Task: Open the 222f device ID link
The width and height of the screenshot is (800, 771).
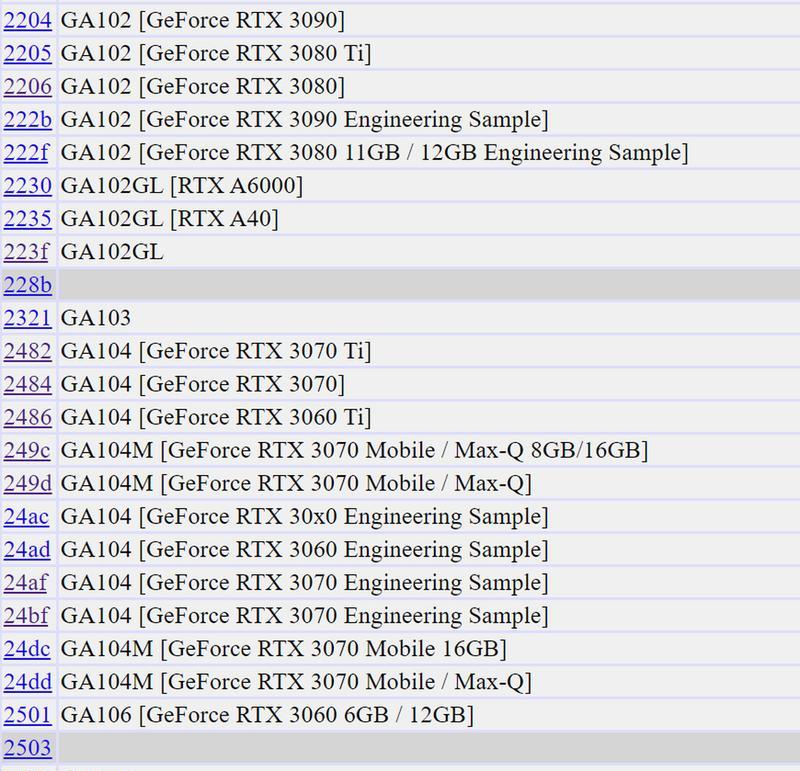Action: click(x=26, y=153)
